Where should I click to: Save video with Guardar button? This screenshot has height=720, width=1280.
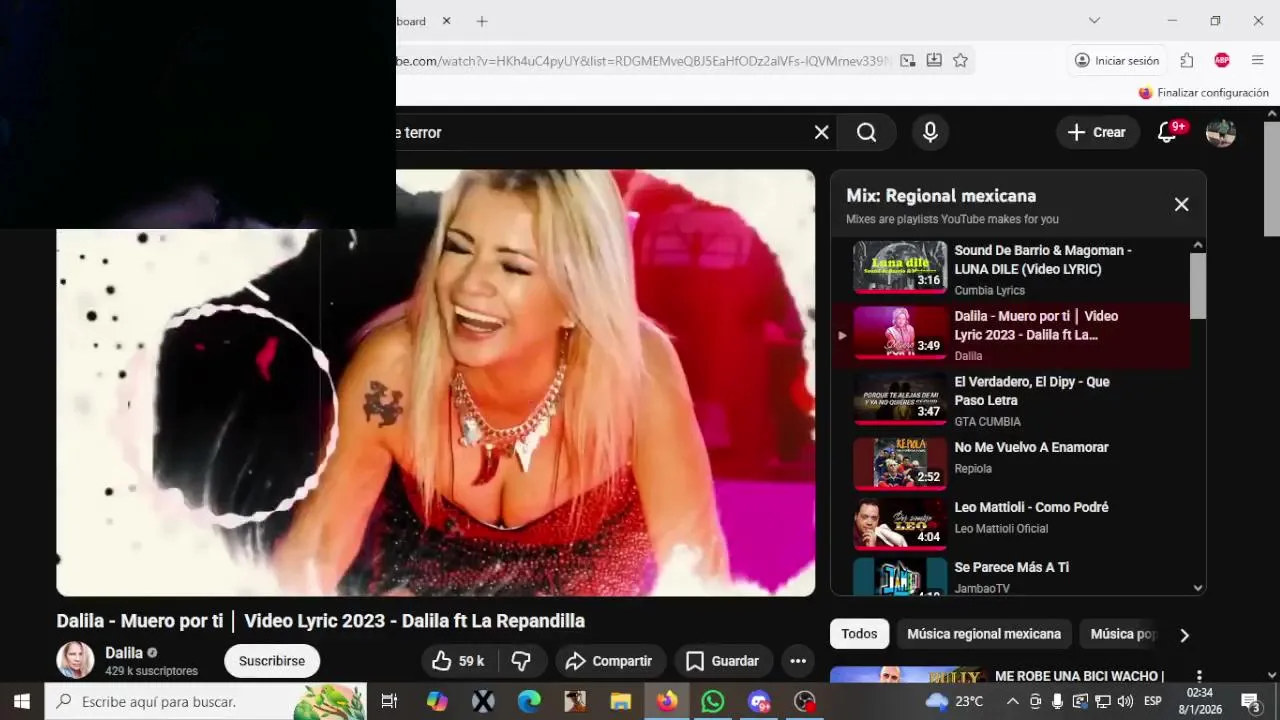pyautogui.click(x=722, y=661)
